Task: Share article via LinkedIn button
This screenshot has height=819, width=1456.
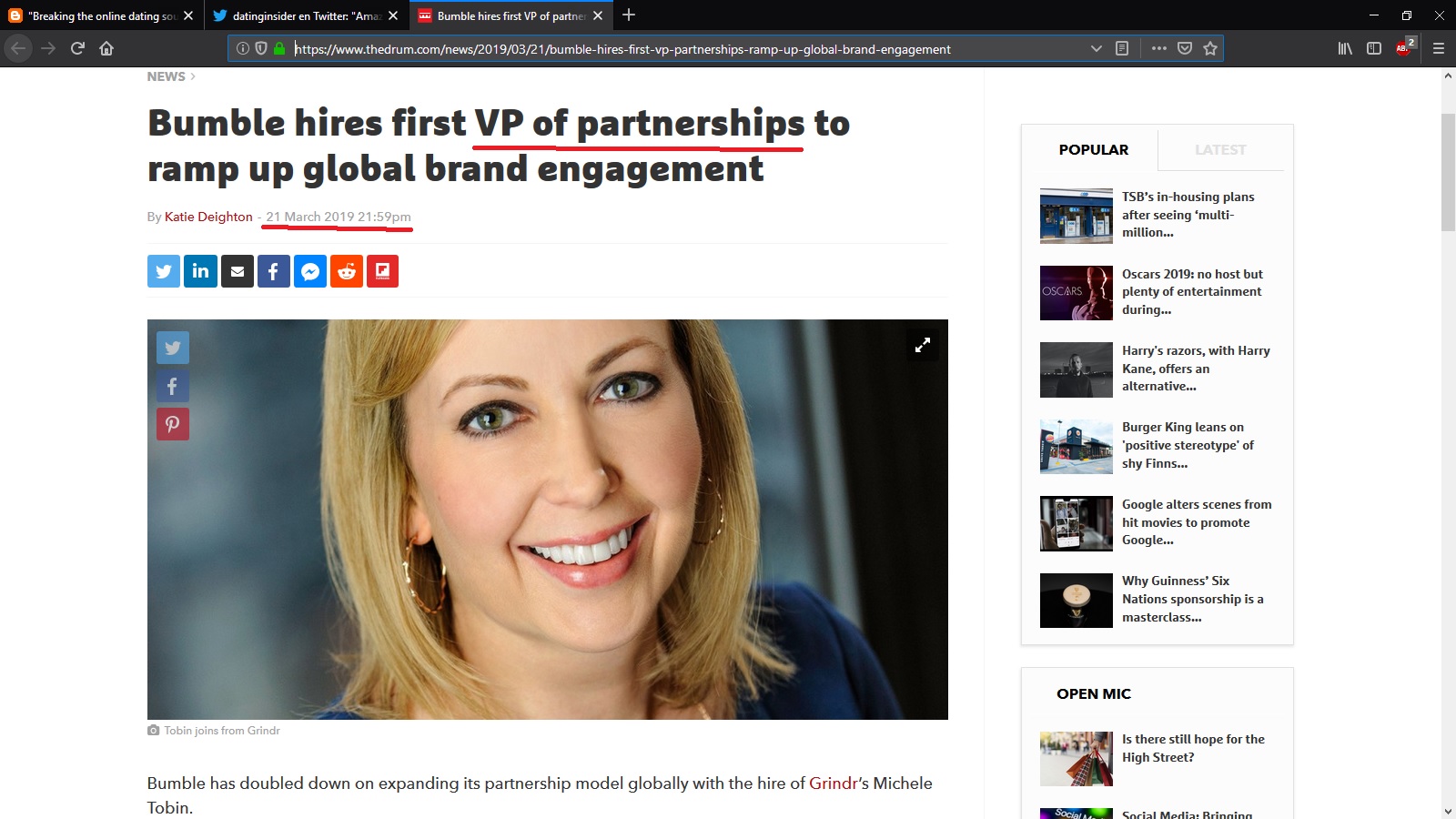Action: coord(200,271)
